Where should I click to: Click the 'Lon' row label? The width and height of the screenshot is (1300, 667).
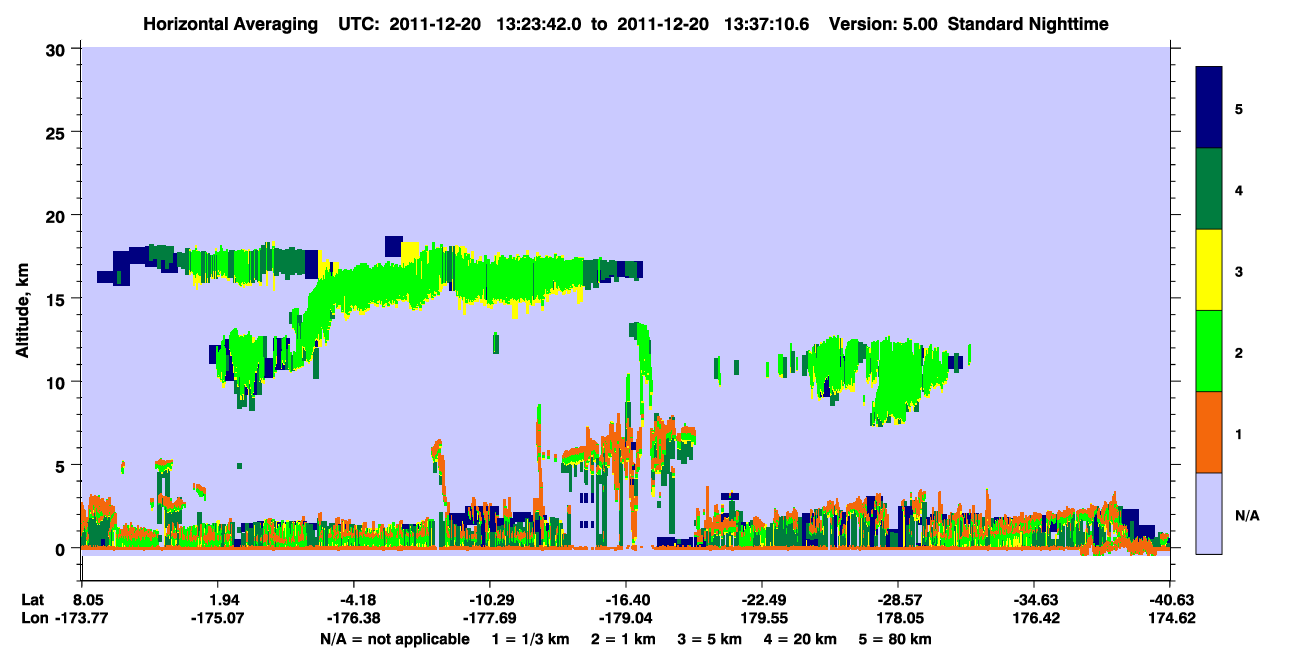tap(34, 619)
